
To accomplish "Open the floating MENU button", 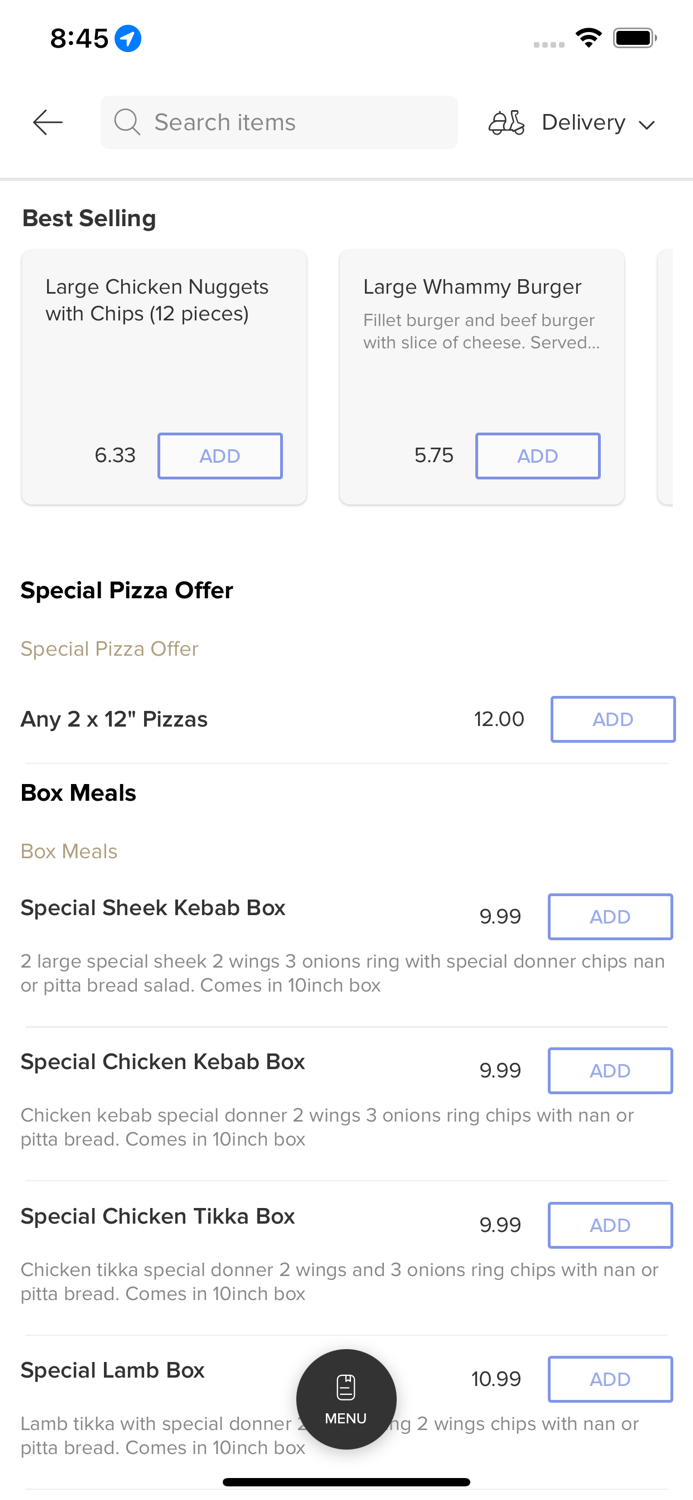I will (x=346, y=1399).
